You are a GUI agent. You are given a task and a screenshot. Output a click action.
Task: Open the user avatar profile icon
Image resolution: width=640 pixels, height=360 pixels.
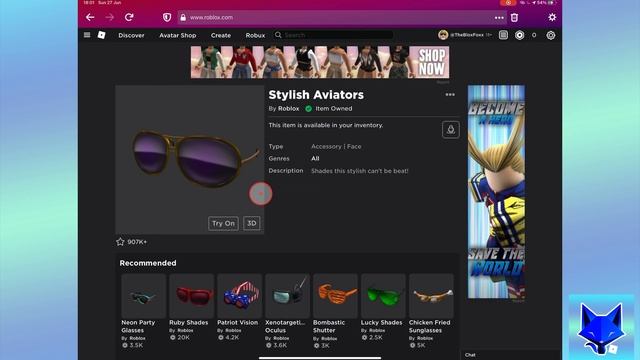(x=443, y=35)
